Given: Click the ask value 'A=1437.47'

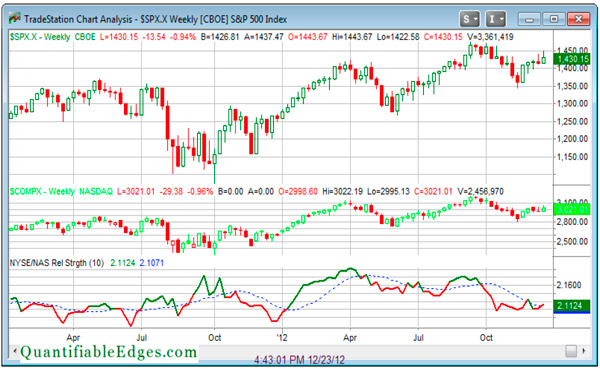Looking at the screenshot, I should [x=264, y=37].
